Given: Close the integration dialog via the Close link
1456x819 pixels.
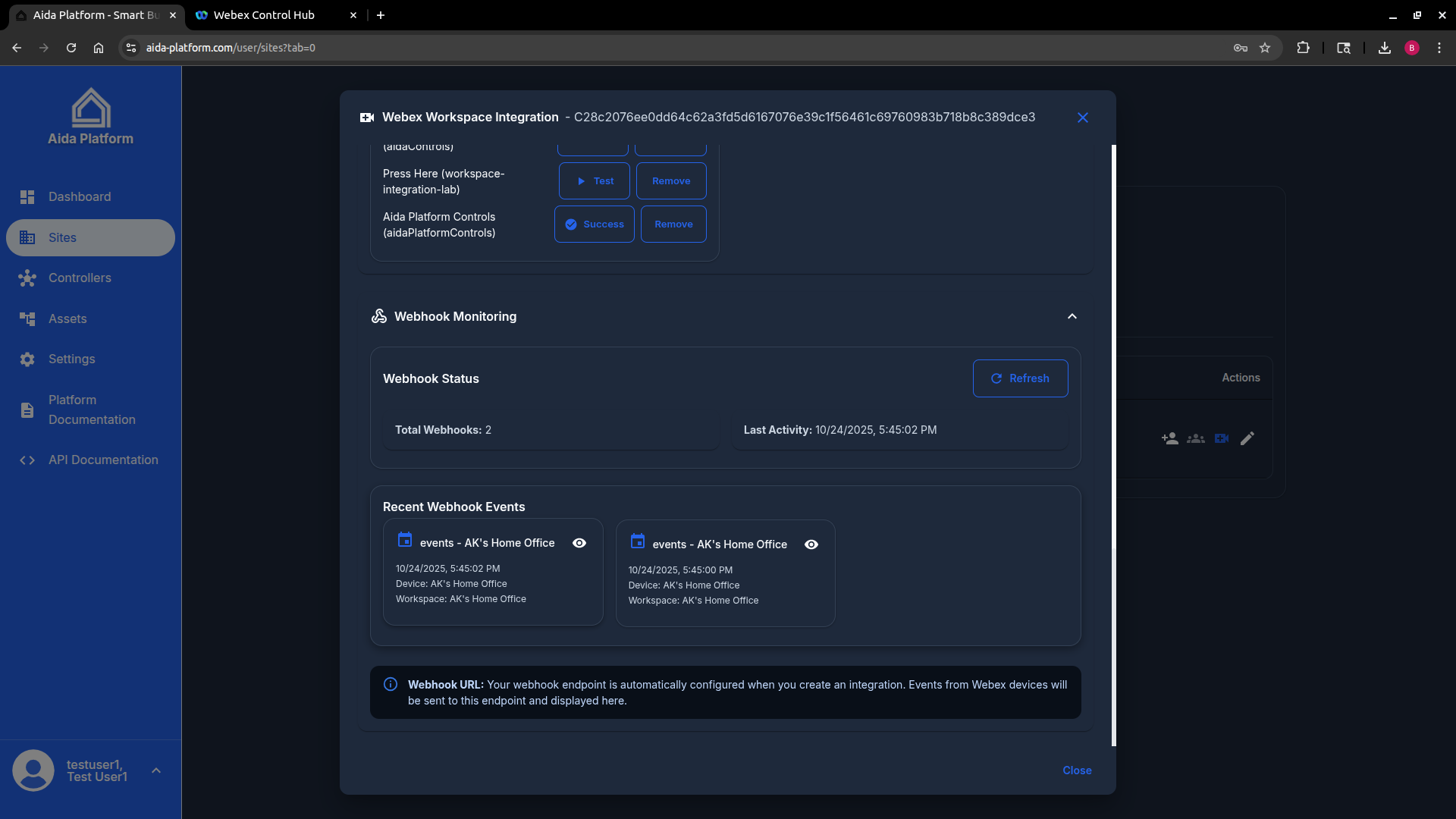Looking at the screenshot, I should pos(1077,770).
